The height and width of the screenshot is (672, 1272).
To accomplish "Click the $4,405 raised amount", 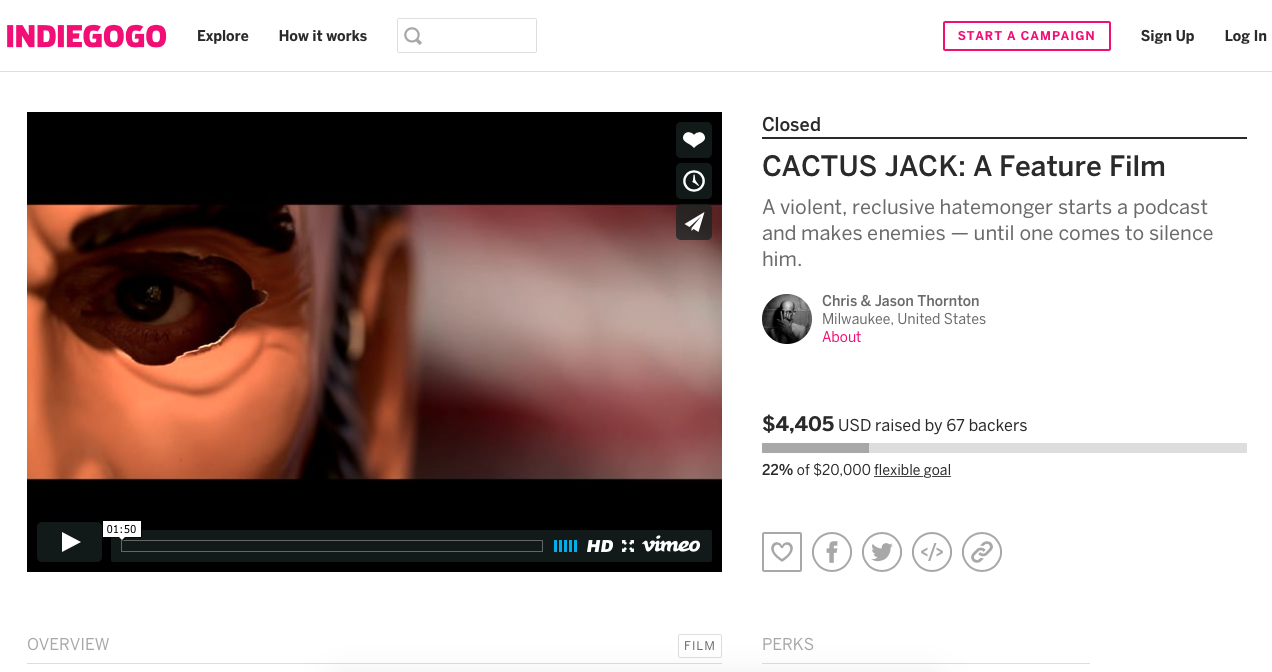I will coord(798,424).
